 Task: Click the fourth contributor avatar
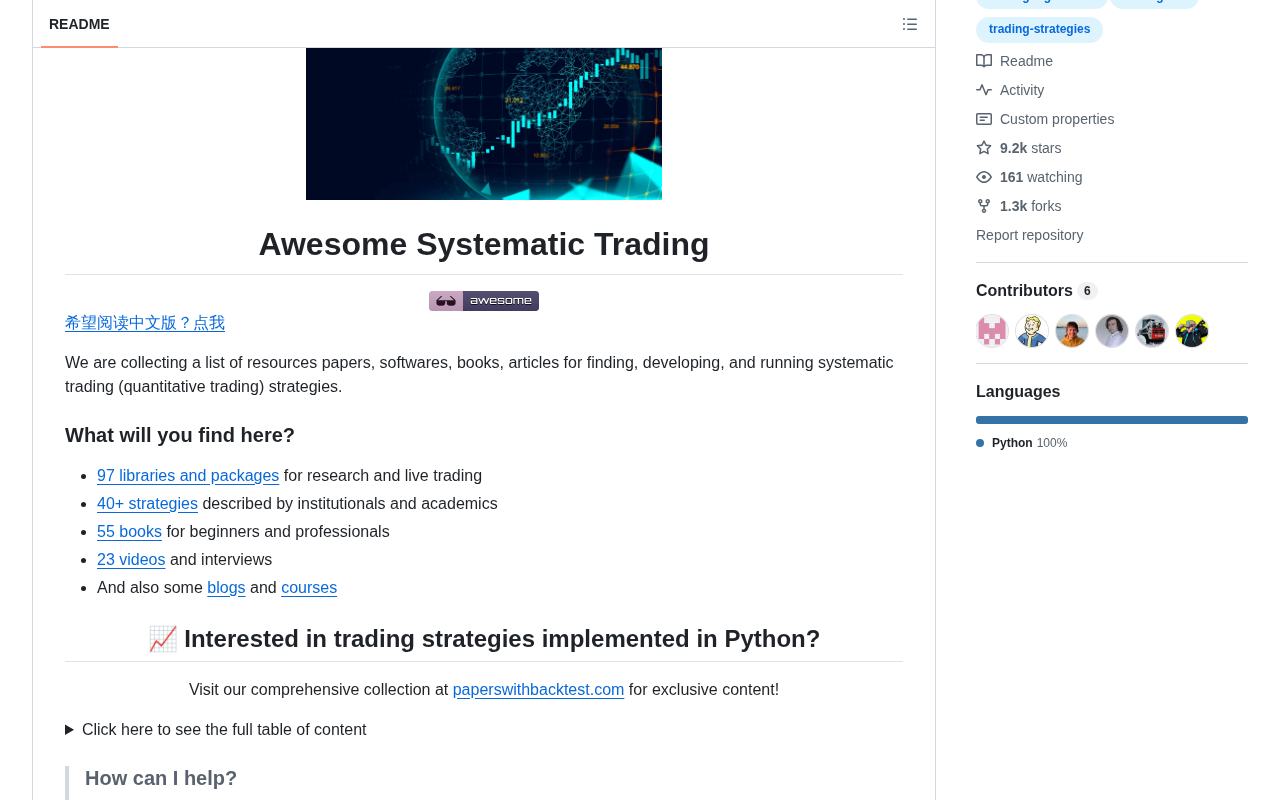point(1112,331)
